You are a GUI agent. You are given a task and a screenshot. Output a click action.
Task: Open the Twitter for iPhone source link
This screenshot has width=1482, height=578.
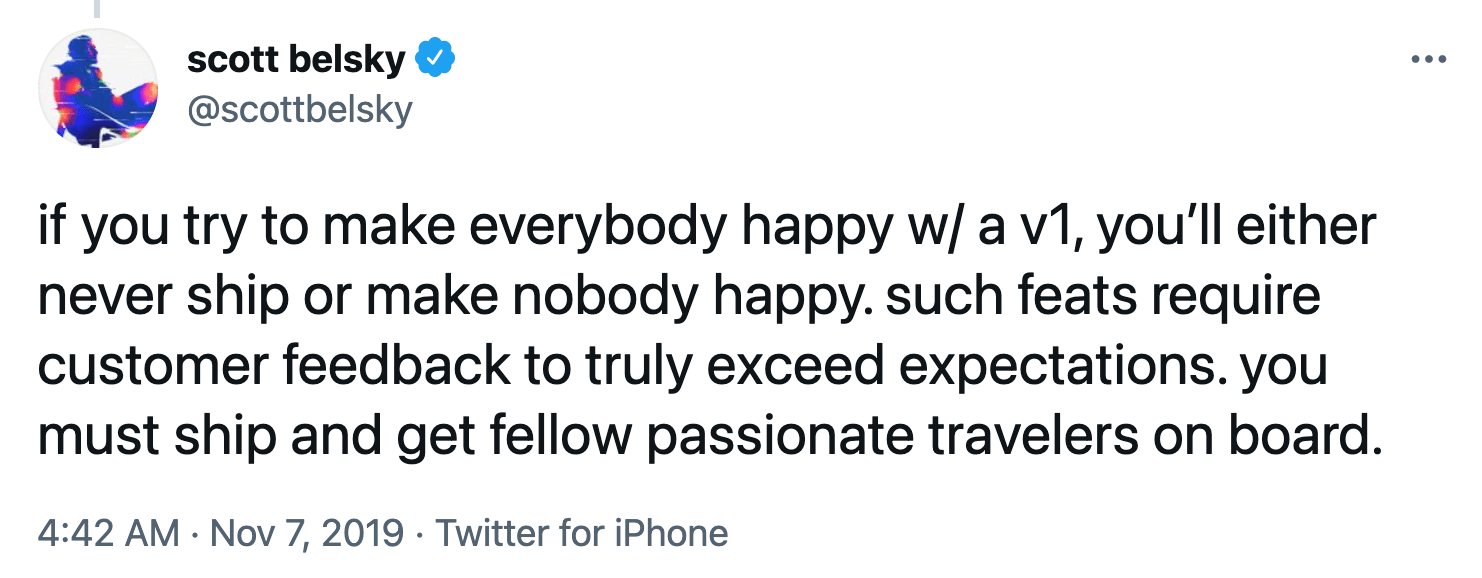(x=582, y=532)
